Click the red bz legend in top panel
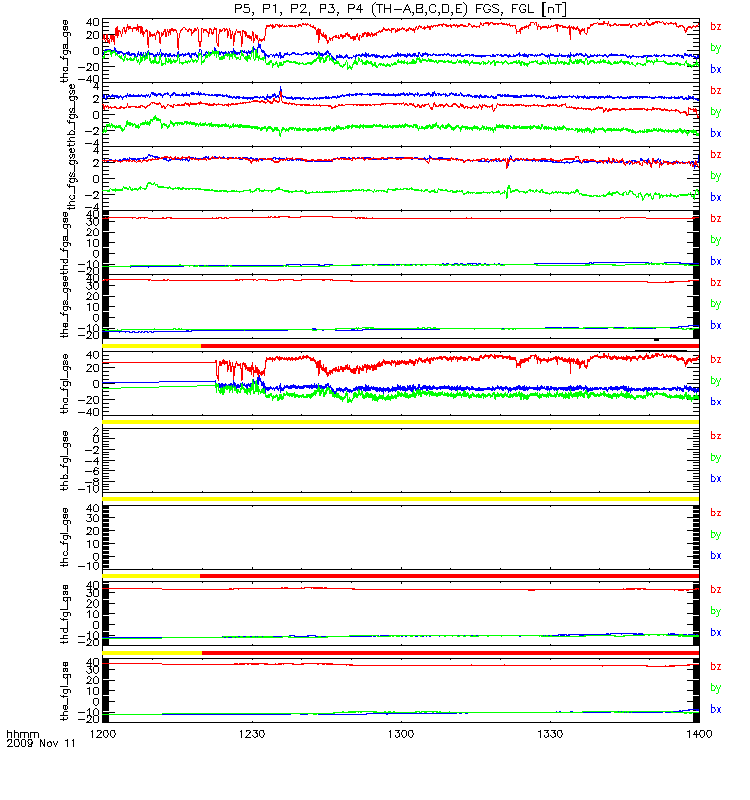Screen dimensions: 750x800 715,26
